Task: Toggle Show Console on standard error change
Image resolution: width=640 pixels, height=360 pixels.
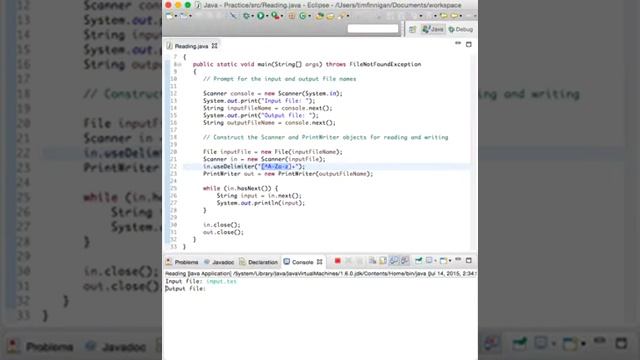Action: pos(405,261)
